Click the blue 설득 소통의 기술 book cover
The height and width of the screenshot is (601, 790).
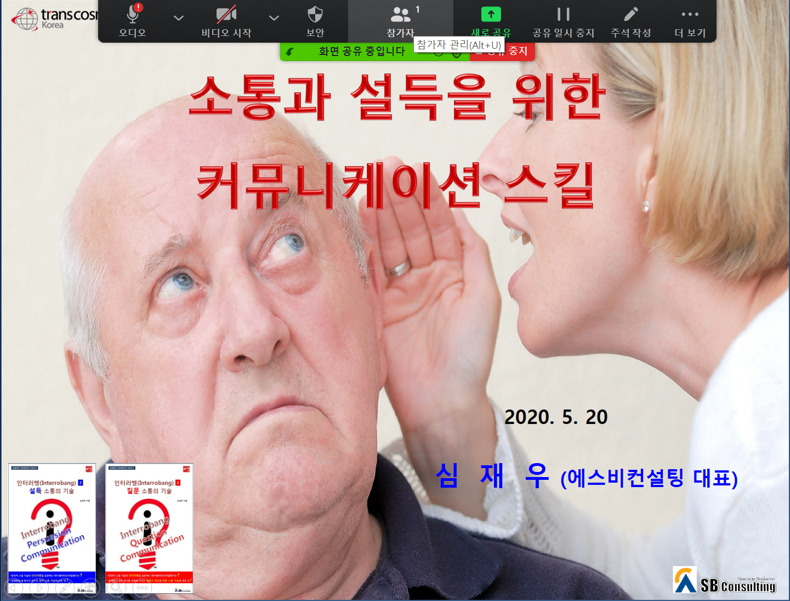pyautogui.click(x=52, y=528)
